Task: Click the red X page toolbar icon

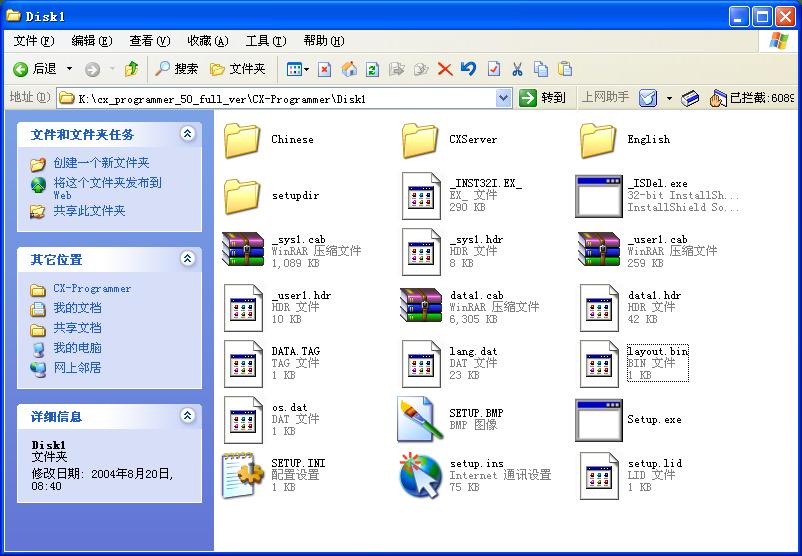Action: [324, 69]
